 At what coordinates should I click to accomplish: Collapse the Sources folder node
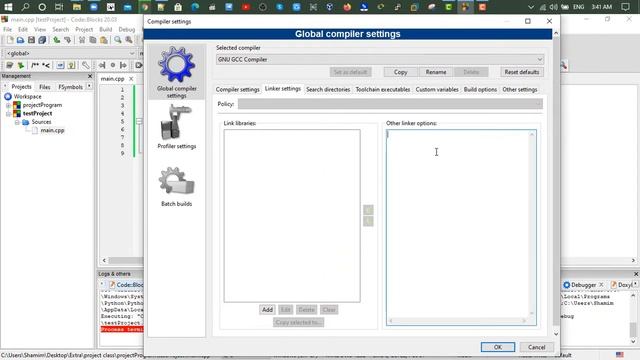click(17, 122)
